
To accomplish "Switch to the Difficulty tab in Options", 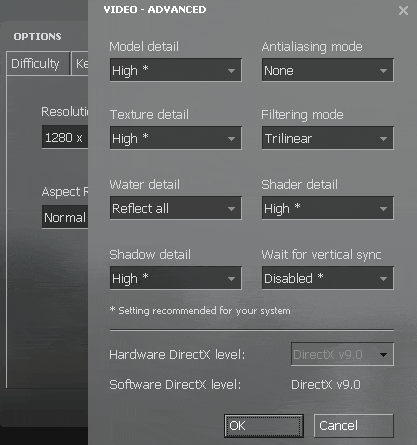I will [x=38, y=63].
